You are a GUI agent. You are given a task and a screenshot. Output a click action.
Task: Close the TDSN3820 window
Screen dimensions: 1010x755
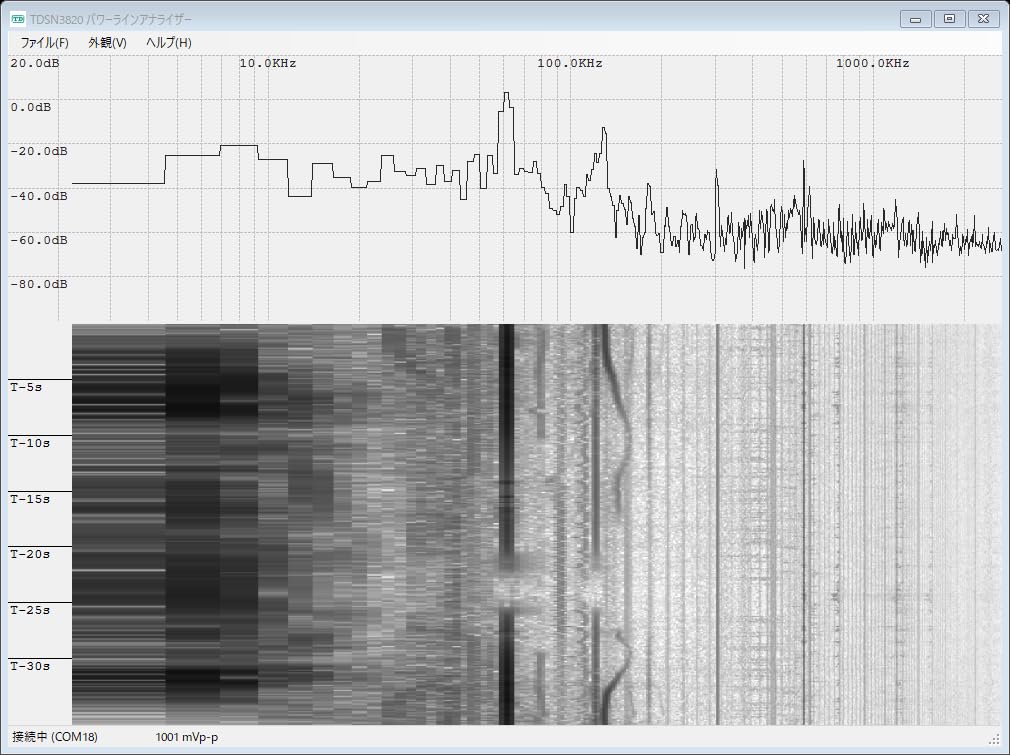983,19
